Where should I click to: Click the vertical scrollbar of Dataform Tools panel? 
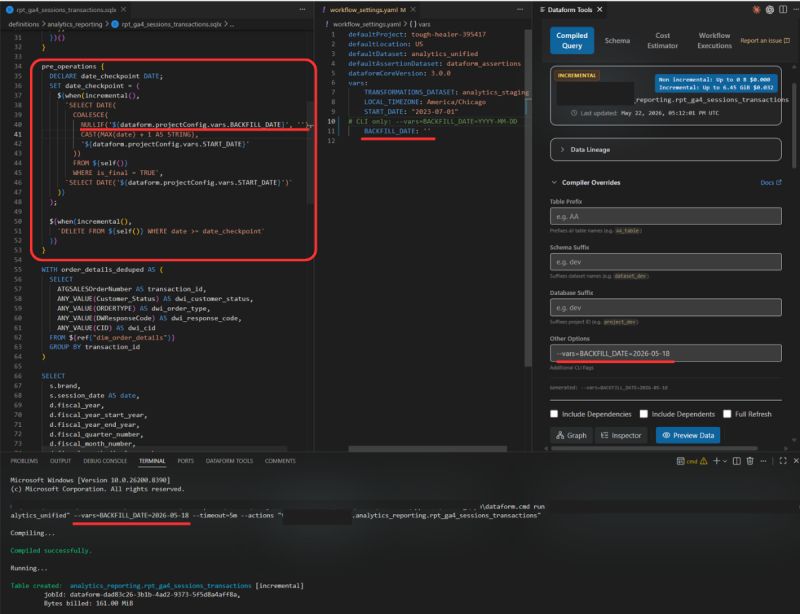794,125
